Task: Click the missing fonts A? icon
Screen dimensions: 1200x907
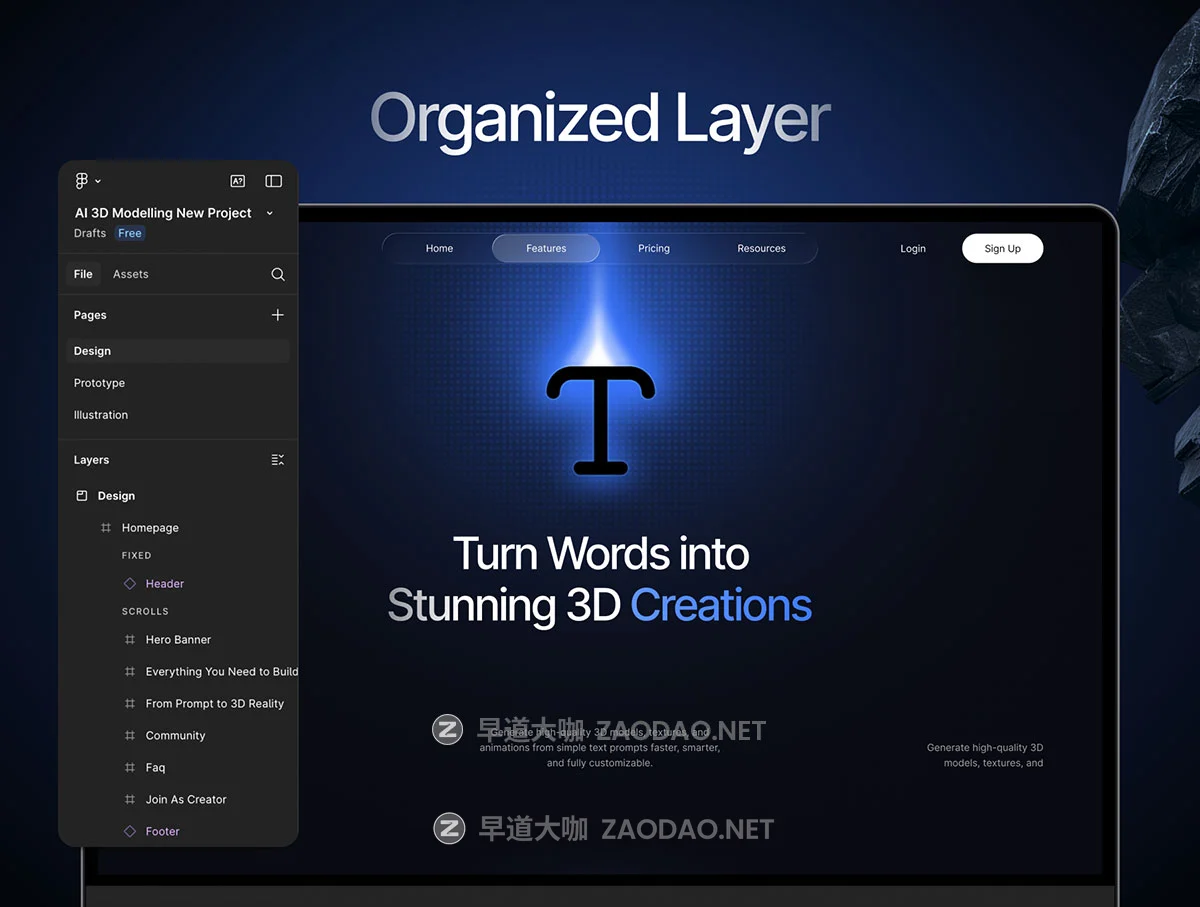Action: (238, 181)
